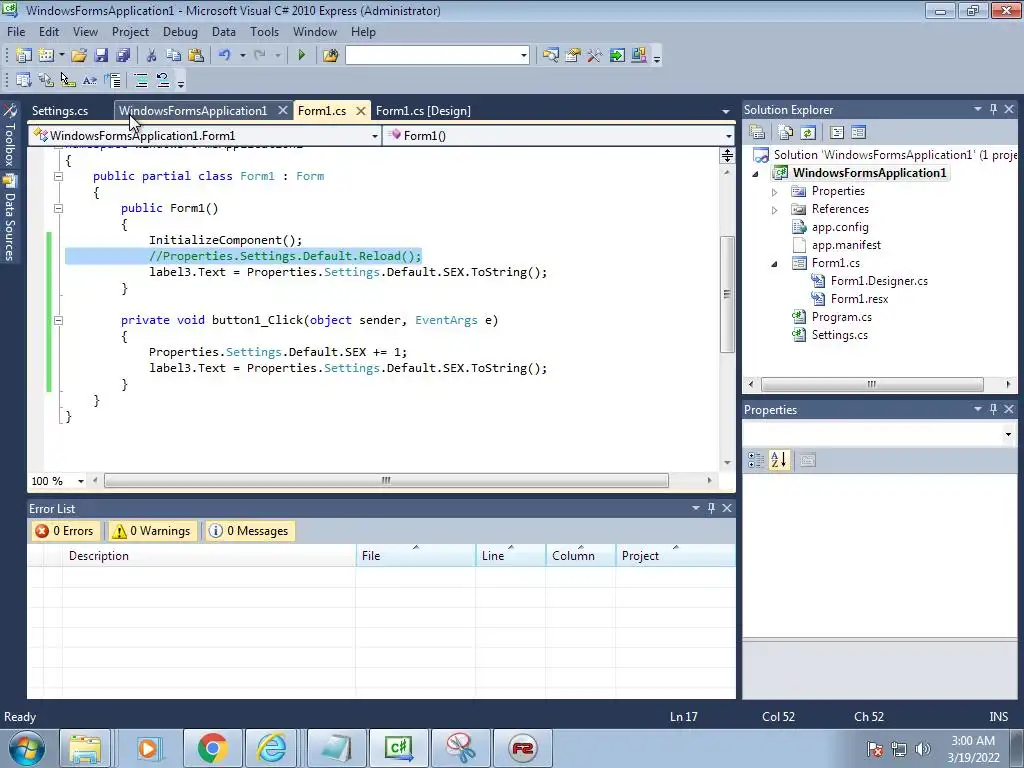Open the Undo history dropdown arrow

(242, 56)
